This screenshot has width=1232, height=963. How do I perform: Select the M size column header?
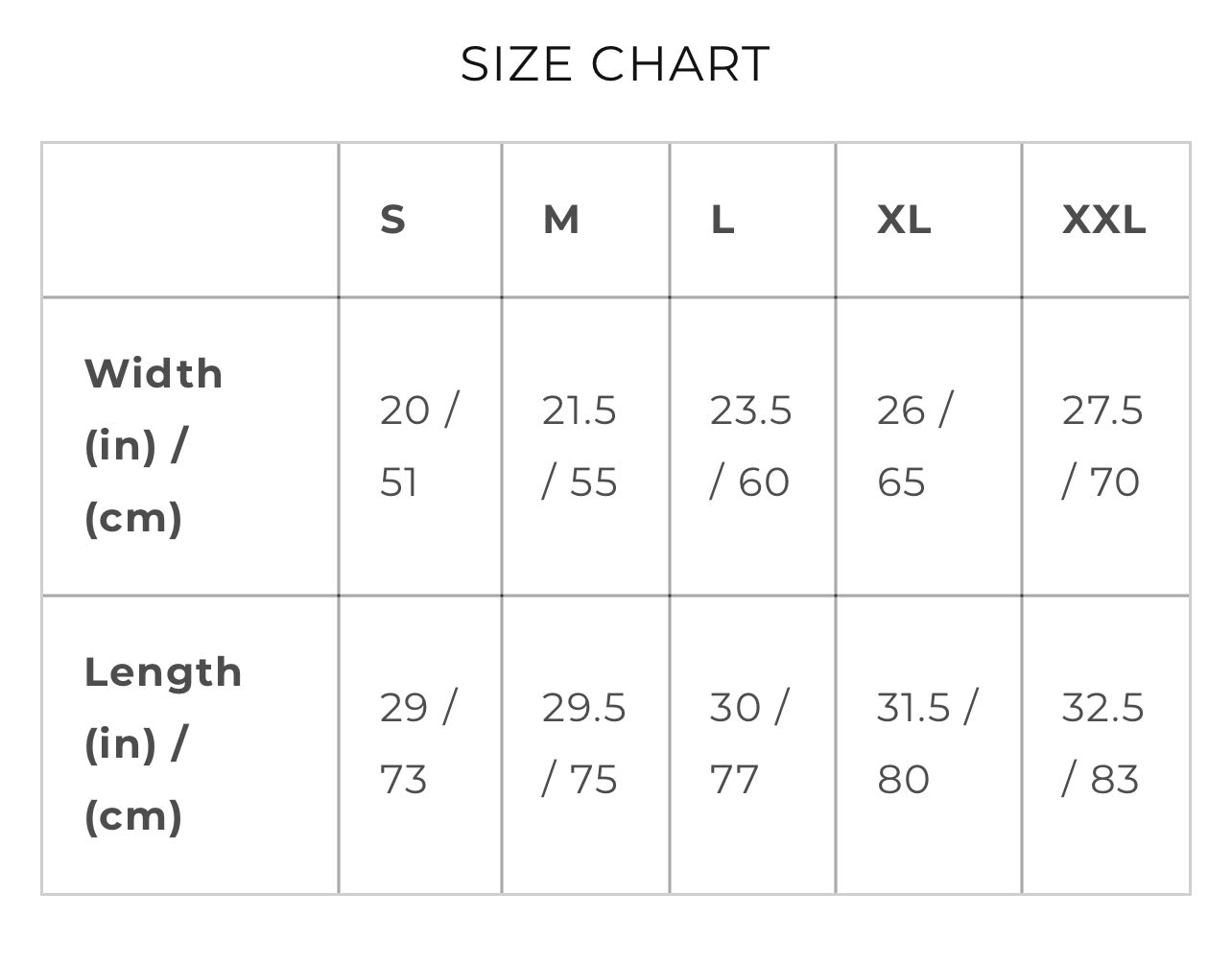pyautogui.click(x=561, y=220)
